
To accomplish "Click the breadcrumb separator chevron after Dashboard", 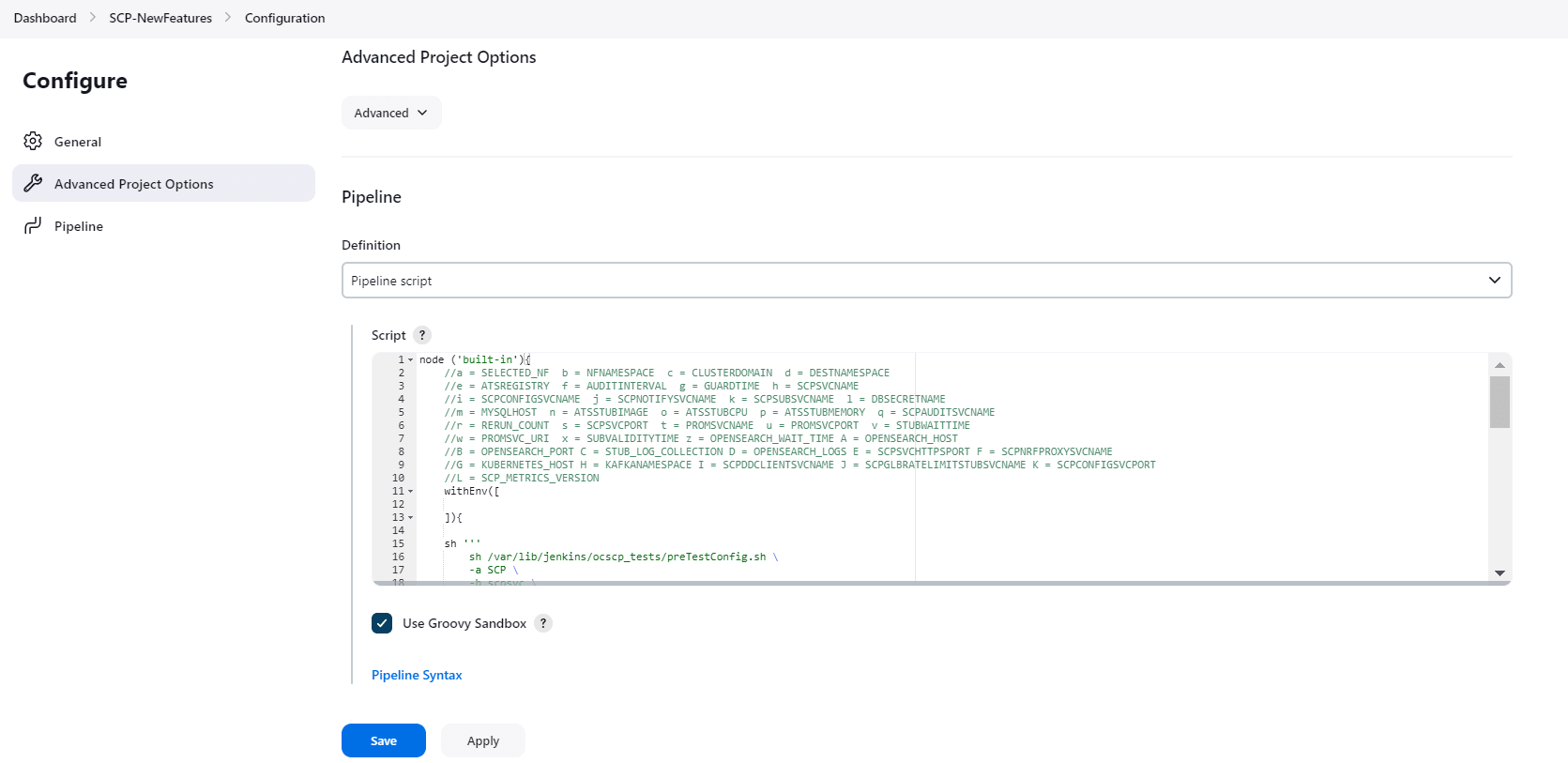I will (x=93, y=18).
